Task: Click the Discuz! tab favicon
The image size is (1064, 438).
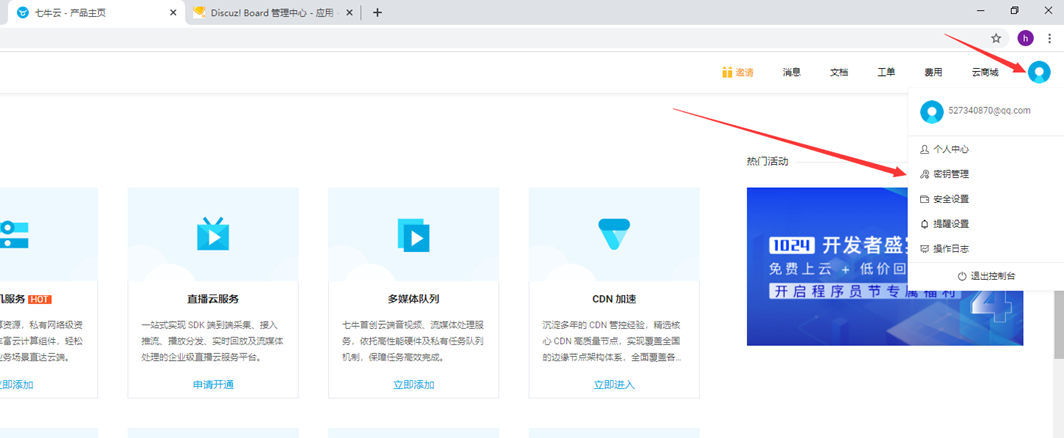Action: click(200, 12)
